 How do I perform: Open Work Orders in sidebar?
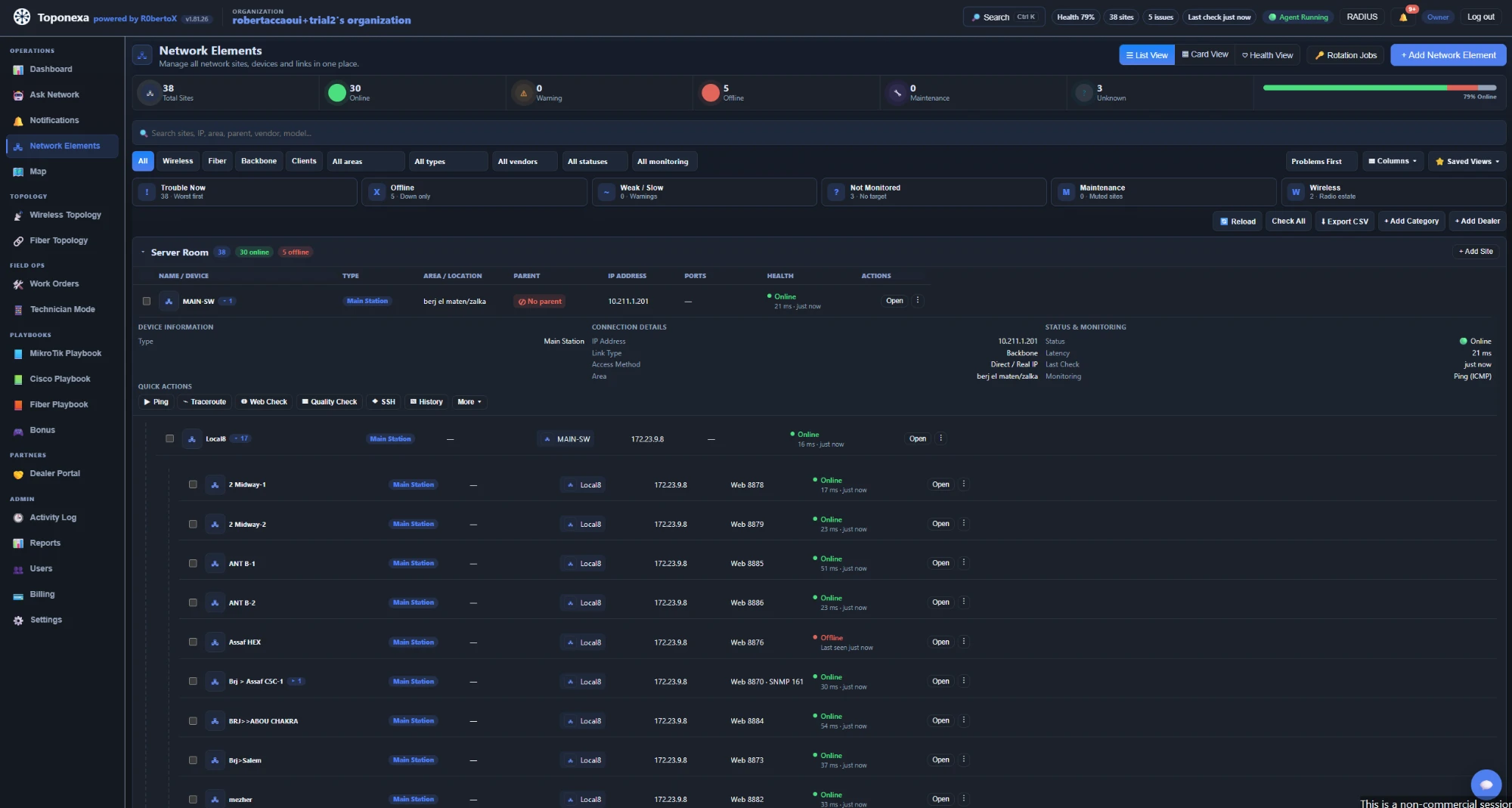click(54, 284)
